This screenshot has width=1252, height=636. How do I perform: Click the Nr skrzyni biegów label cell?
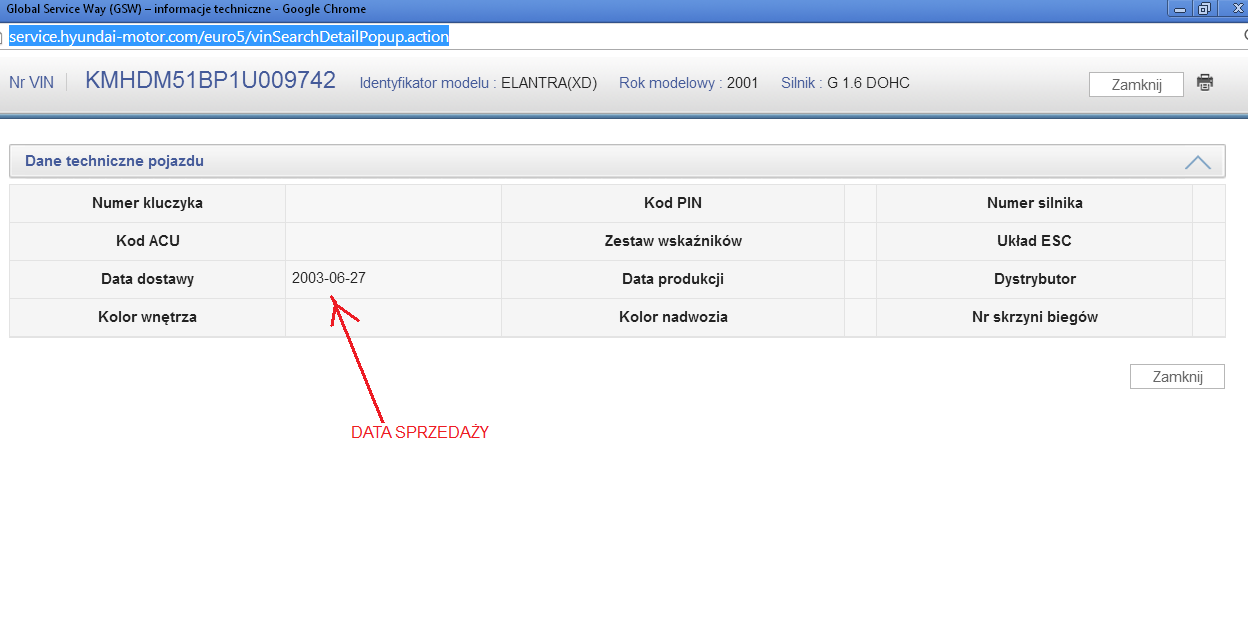[1035, 317]
